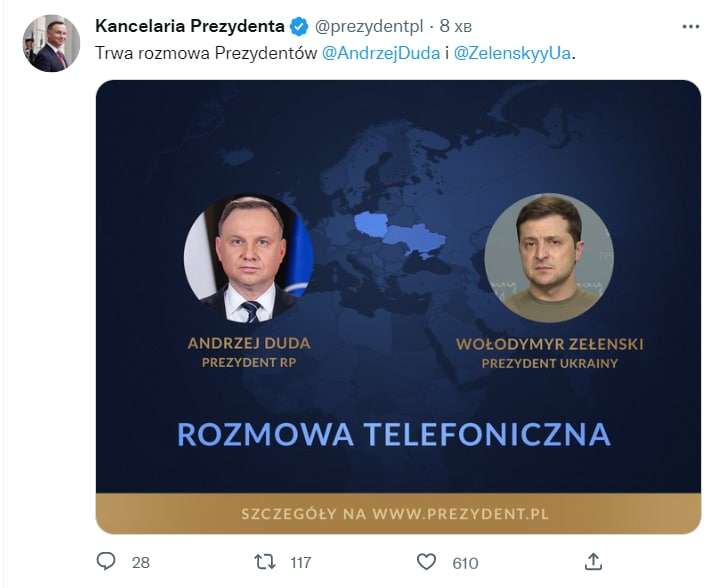The height and width of the screenshot is (588, 722).
Task: Click the gold WWW.PREZYDENT.PL banner in image
Action: pos(397,514)
